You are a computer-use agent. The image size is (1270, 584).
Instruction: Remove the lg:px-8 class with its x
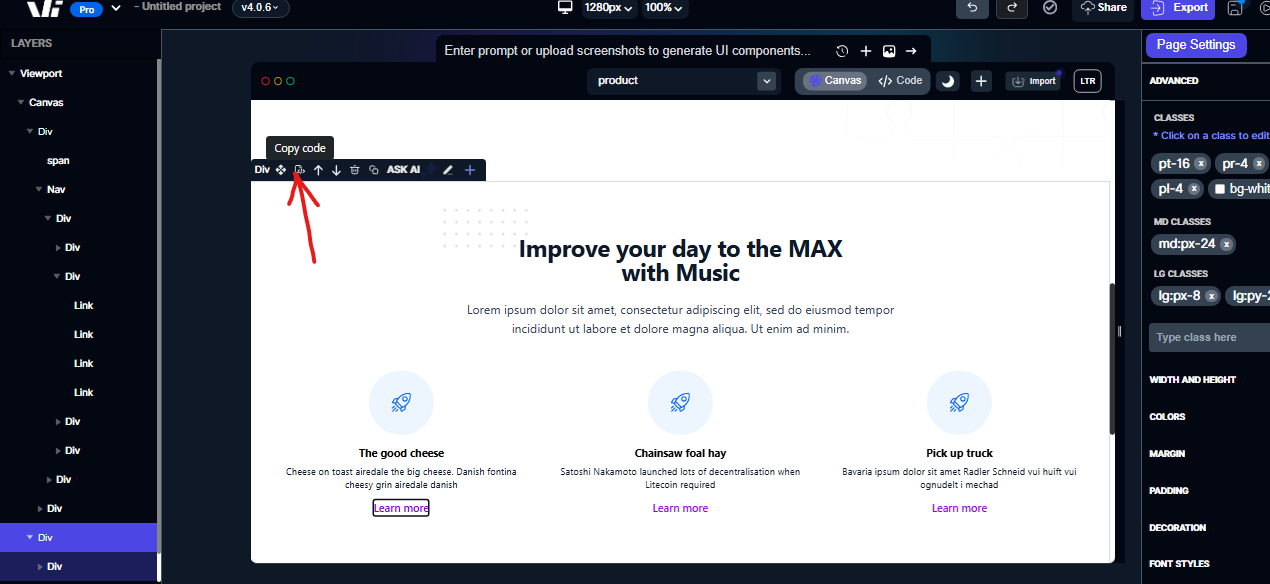(x=1211, y=296)
